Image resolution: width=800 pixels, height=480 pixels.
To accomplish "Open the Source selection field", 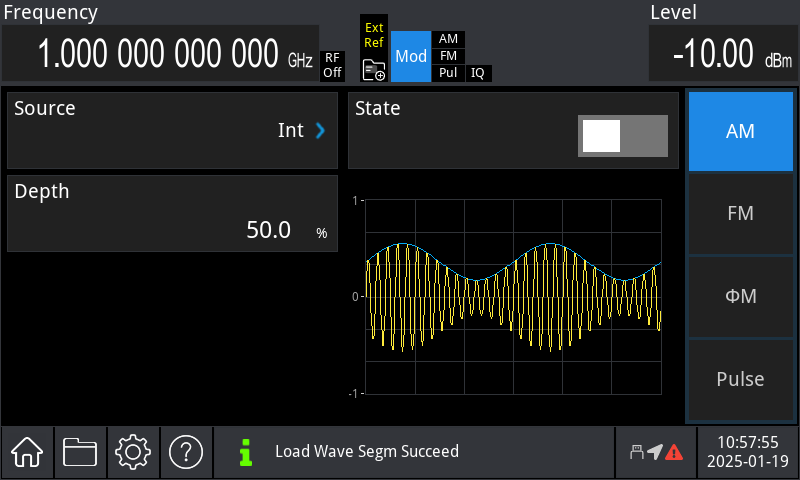I will click(172, 130).
